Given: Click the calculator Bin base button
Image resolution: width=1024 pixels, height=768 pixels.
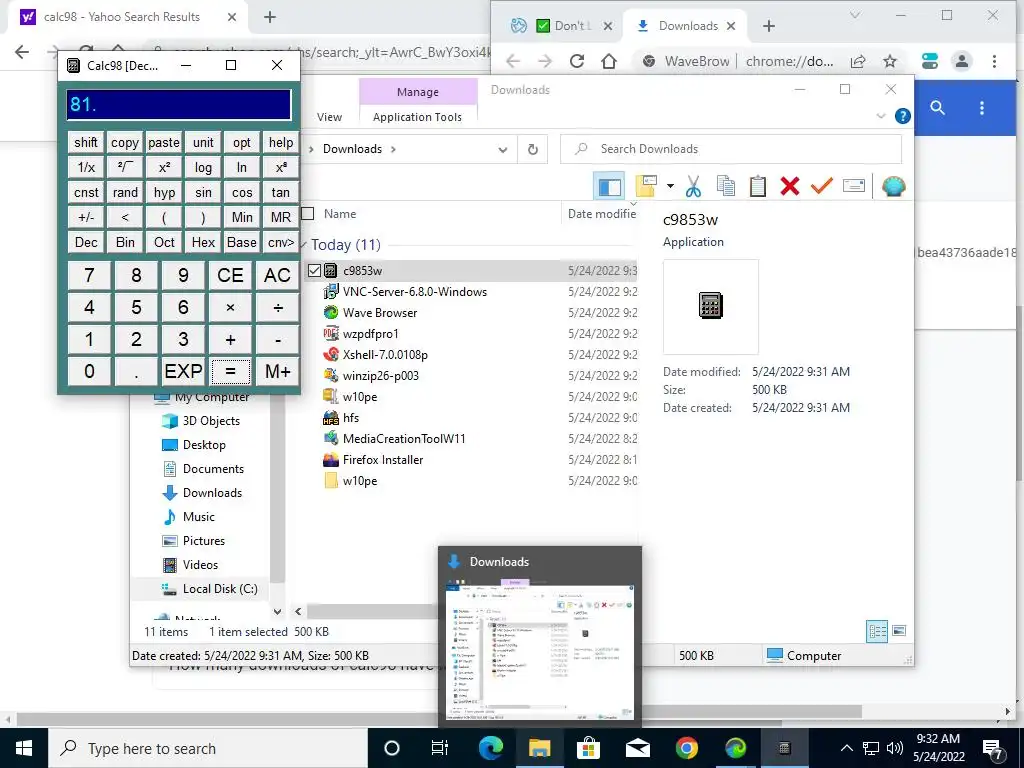Looking at the screenshot, I should tap(125, 242).
